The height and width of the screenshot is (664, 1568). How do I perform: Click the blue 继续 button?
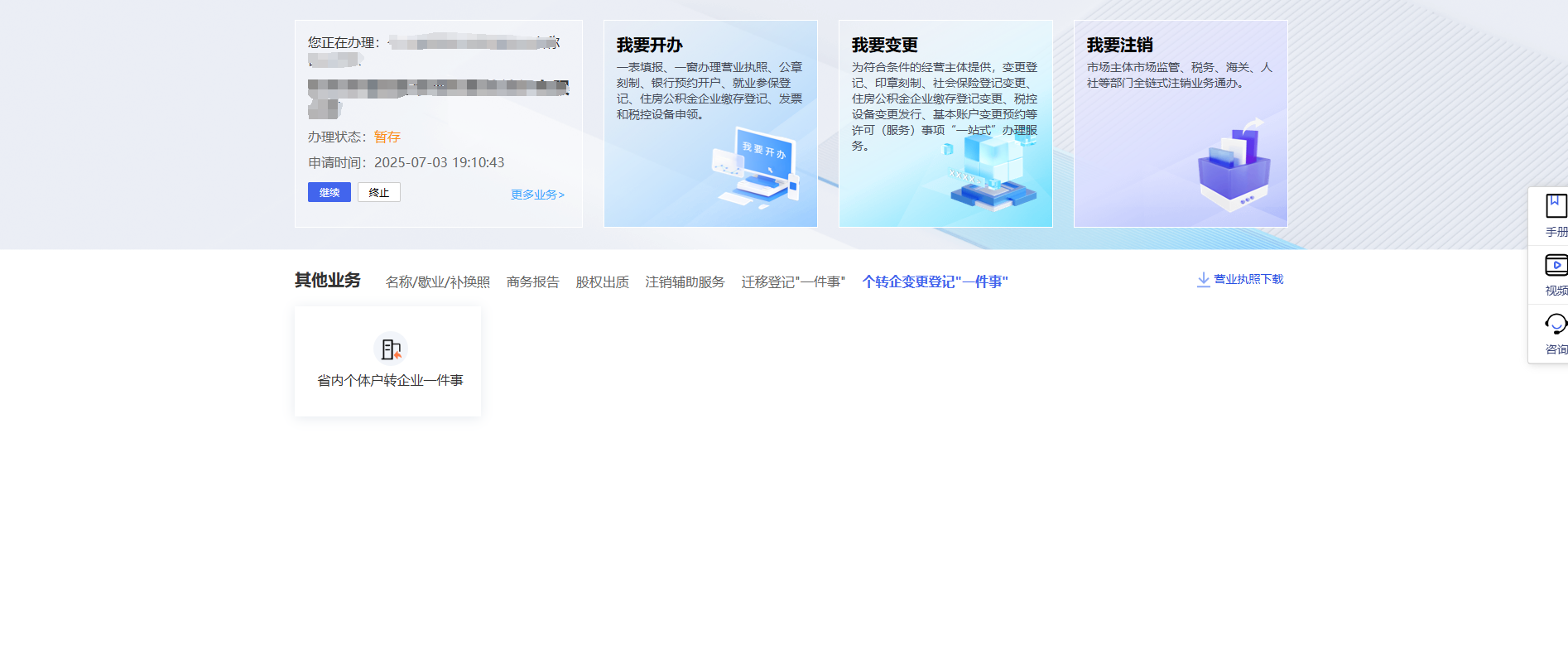(329, 192)
